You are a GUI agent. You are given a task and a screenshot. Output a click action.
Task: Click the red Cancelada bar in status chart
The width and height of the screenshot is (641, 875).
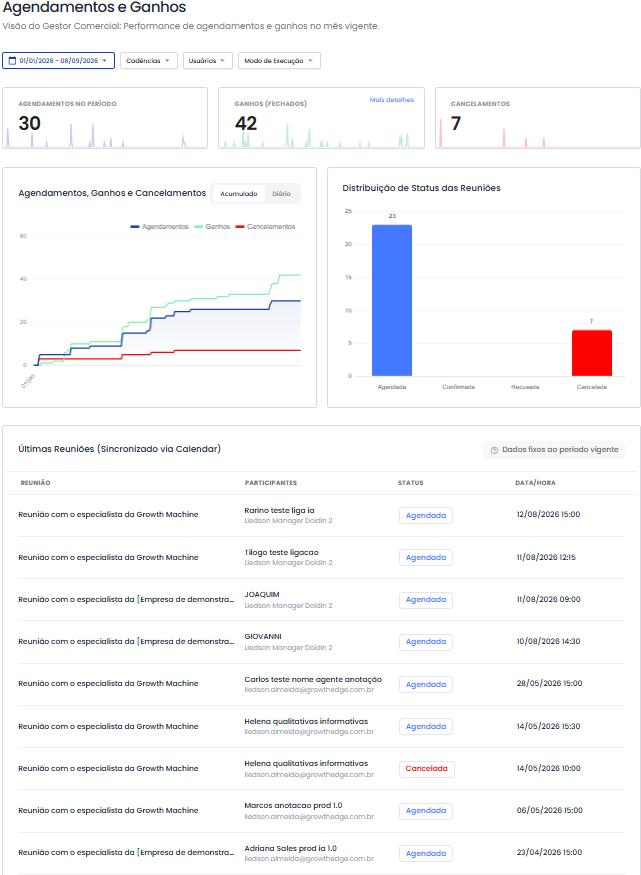click(x=592, y=353)
